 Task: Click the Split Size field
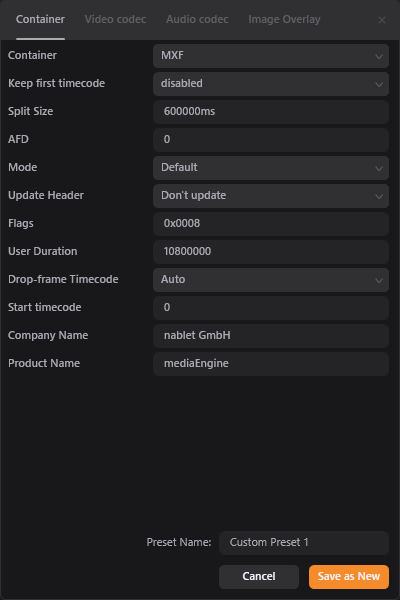click(271, 112)
